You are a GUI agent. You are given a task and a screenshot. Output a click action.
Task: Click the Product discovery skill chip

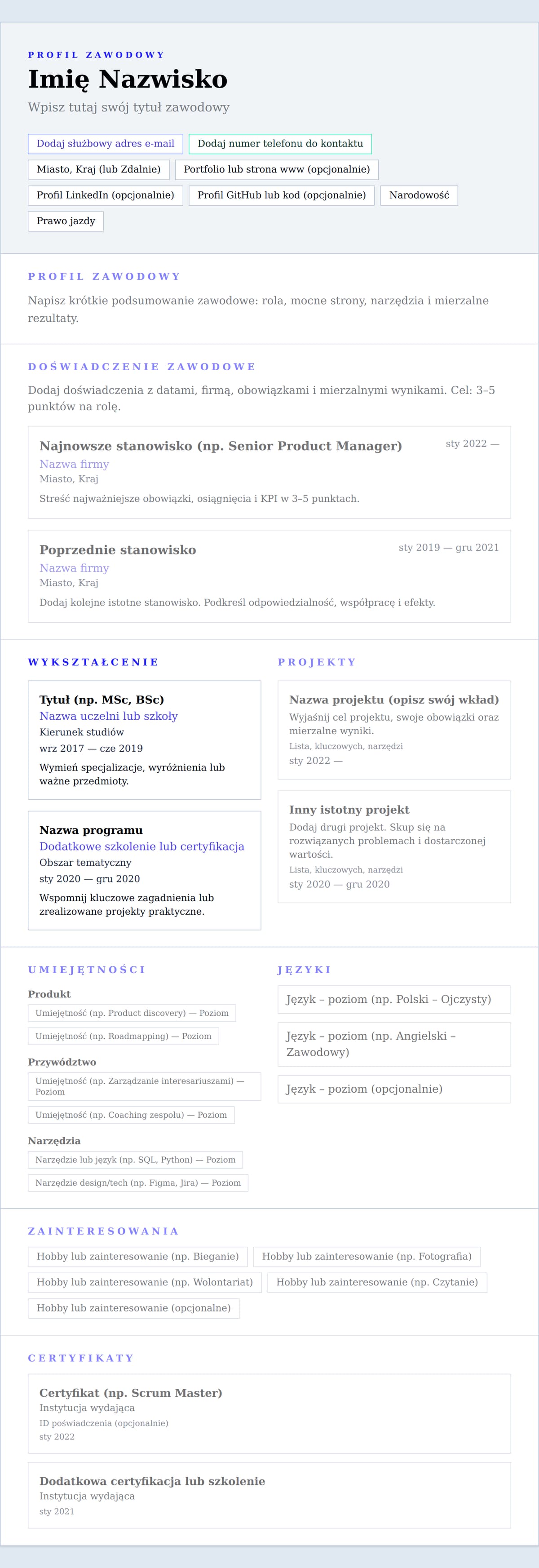(132, 1014)
